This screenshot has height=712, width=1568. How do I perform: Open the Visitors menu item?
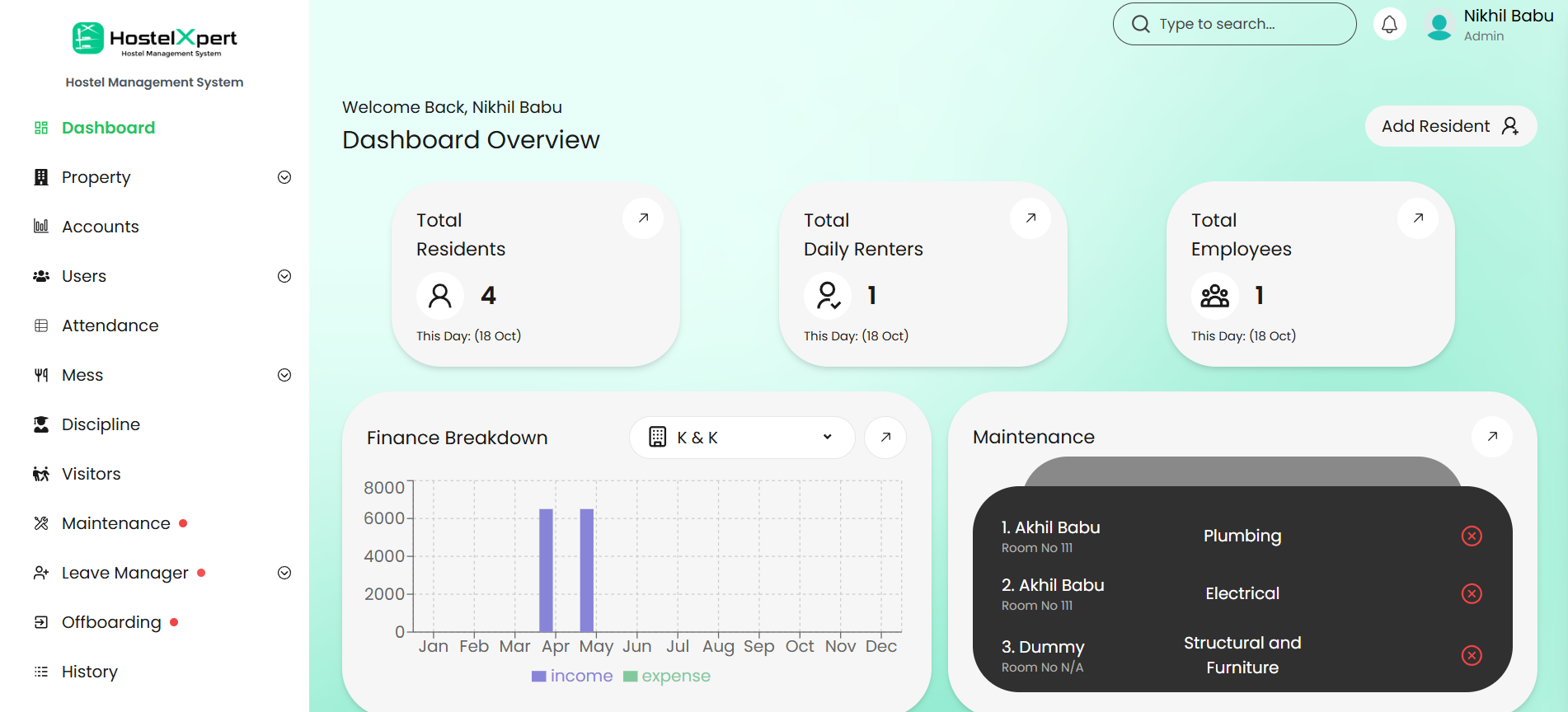pyautogui.click(x=91, y=474)
